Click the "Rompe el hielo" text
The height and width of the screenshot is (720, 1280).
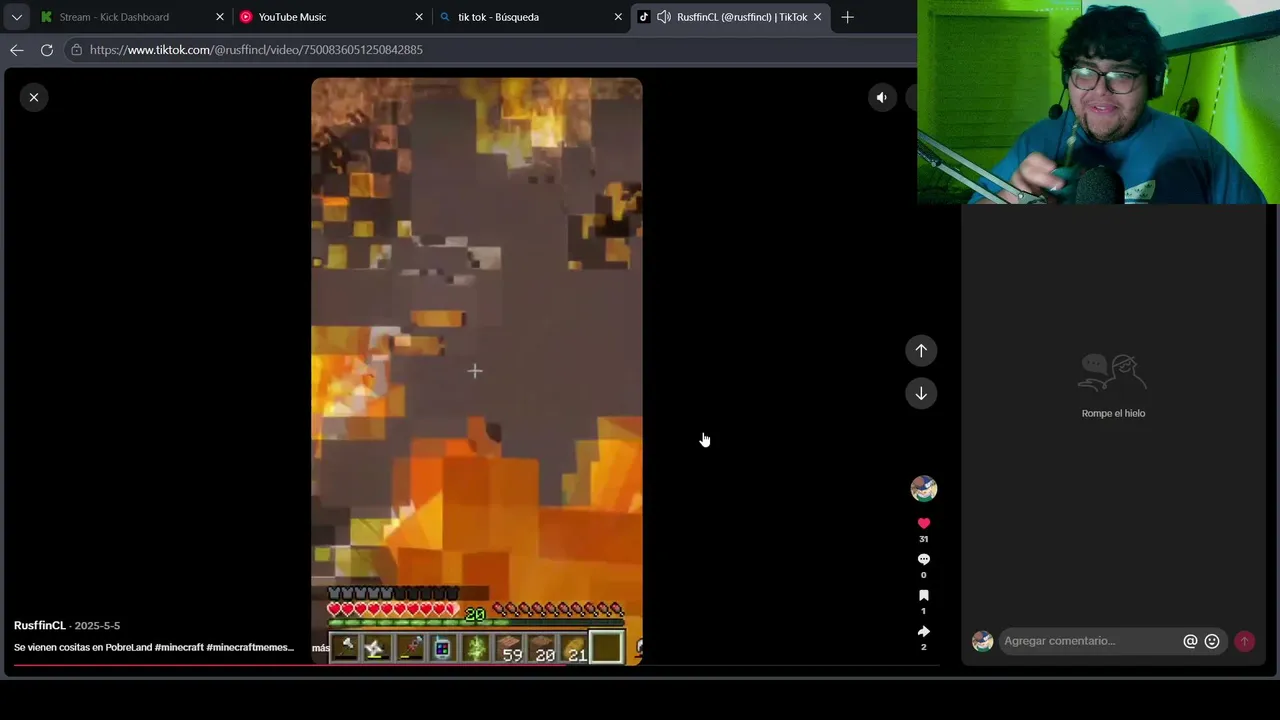(1113, 413)
